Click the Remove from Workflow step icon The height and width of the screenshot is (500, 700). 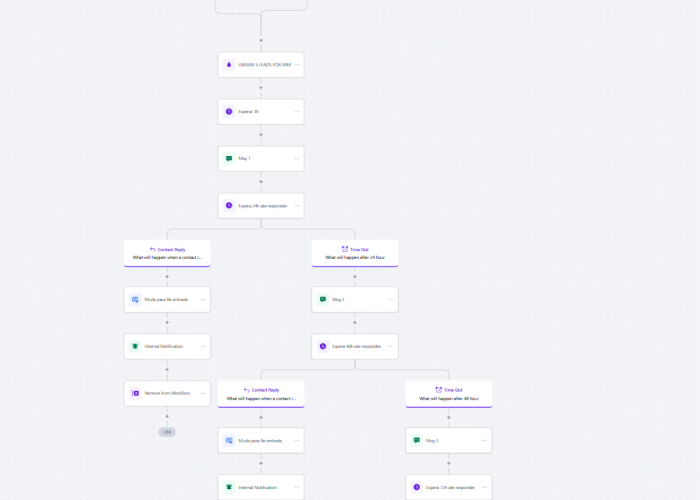(x=135, y=393)
